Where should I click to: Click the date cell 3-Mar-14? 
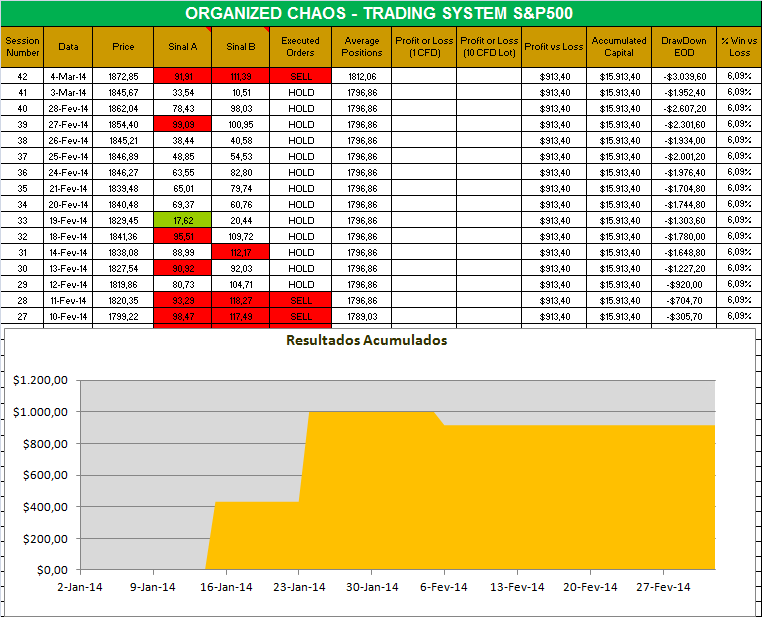(68, 92)
